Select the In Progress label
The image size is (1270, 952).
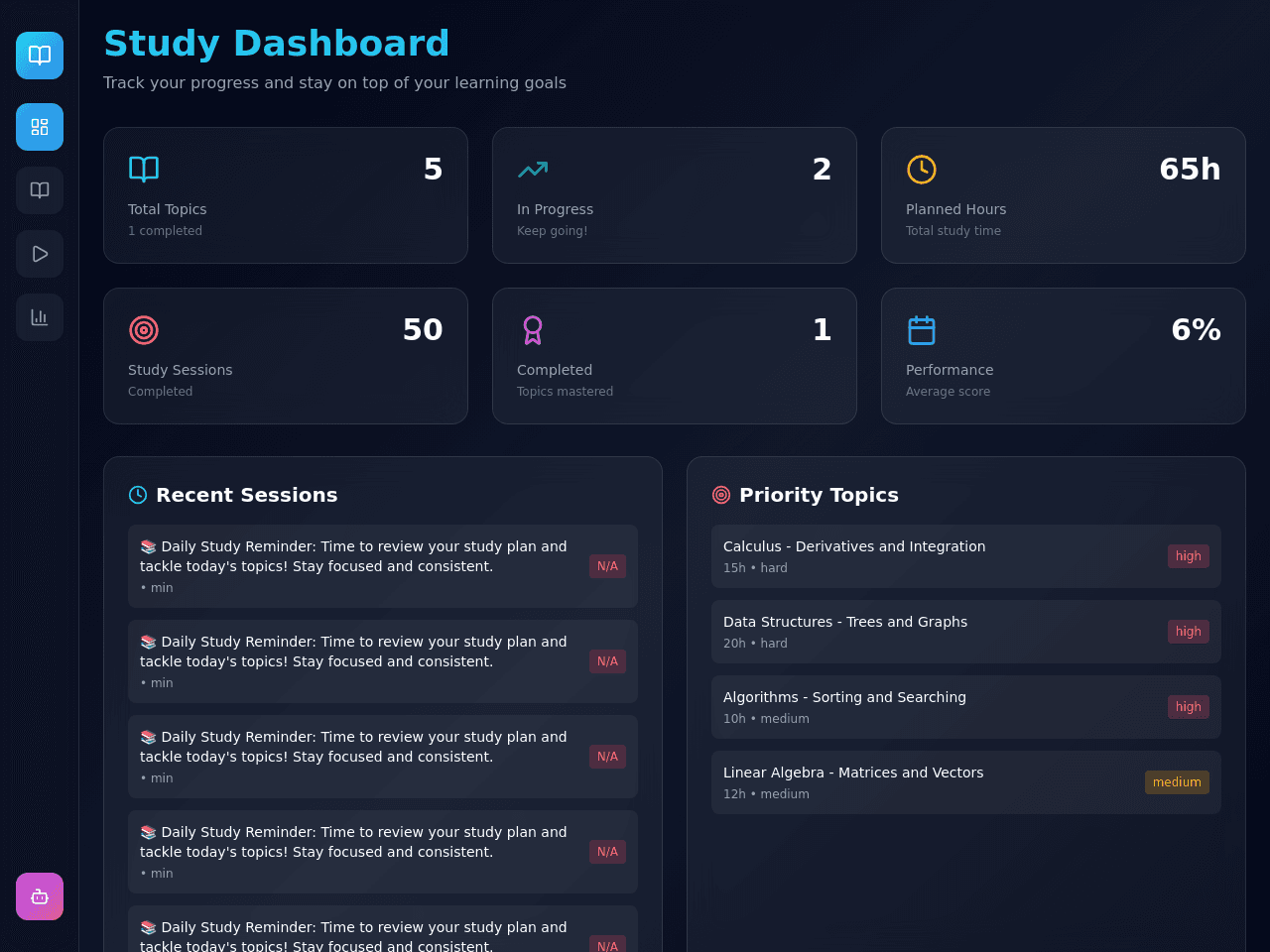pos(555,209)
